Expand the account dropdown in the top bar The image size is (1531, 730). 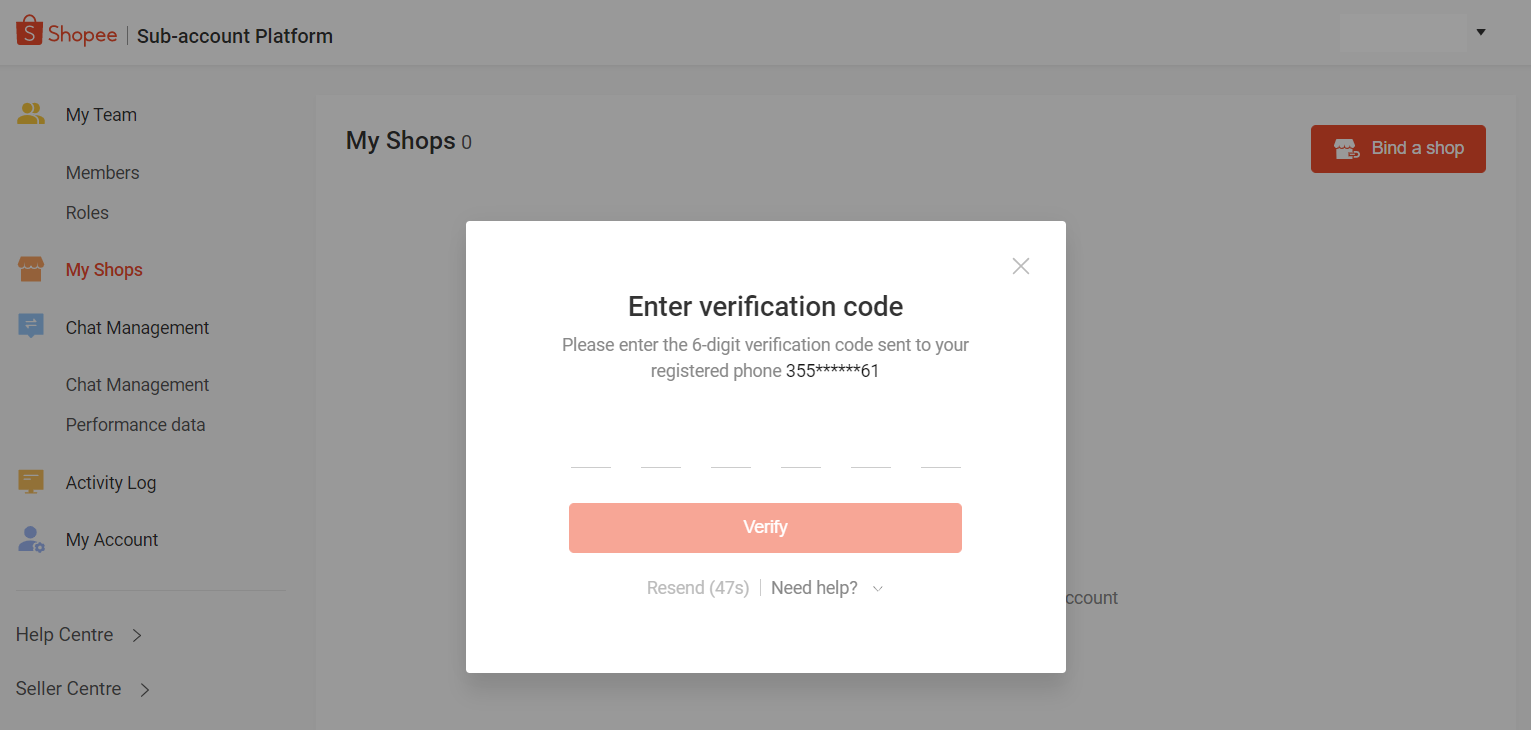click(x=1481, y=31)
